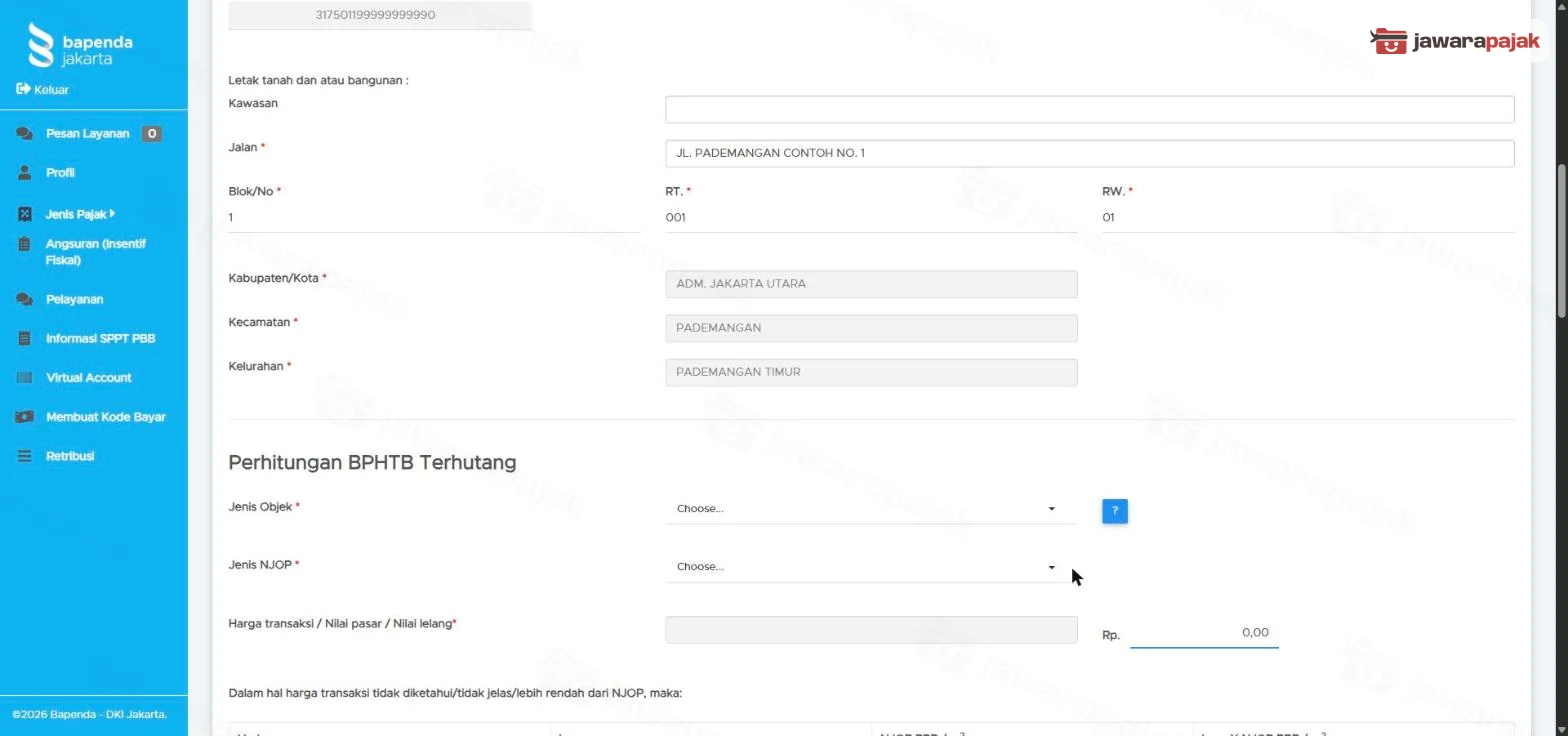
Task: Click the NOP number field 317501199999999990
Action: click(x=380, y=15)
